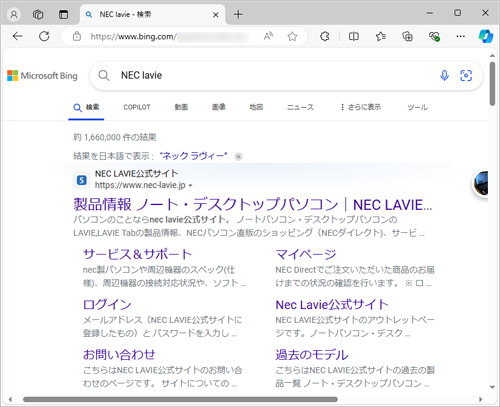Open the Extensions puzzle icon
This screenshot has width=500, height=407.
tap(325, 36)
